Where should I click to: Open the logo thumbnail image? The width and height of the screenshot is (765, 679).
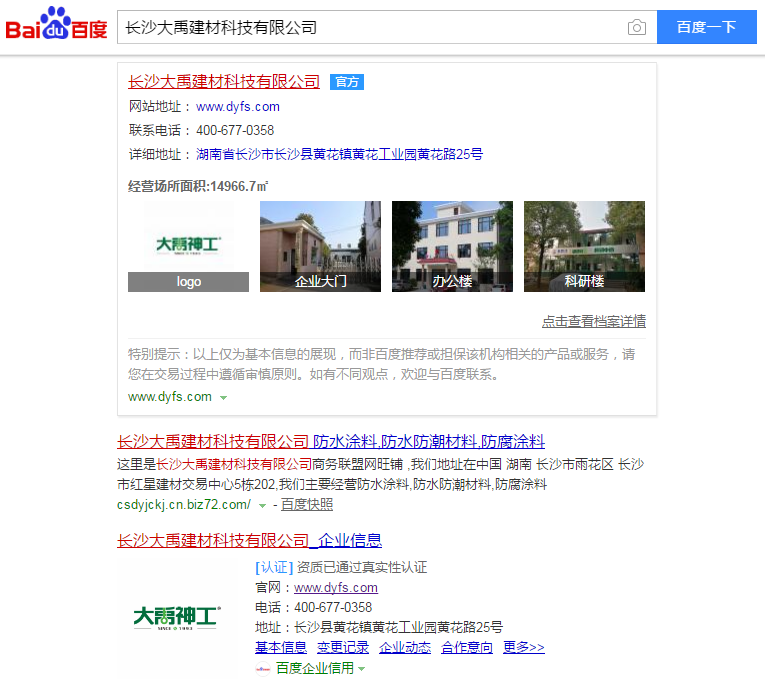click(x=188, y=246)
